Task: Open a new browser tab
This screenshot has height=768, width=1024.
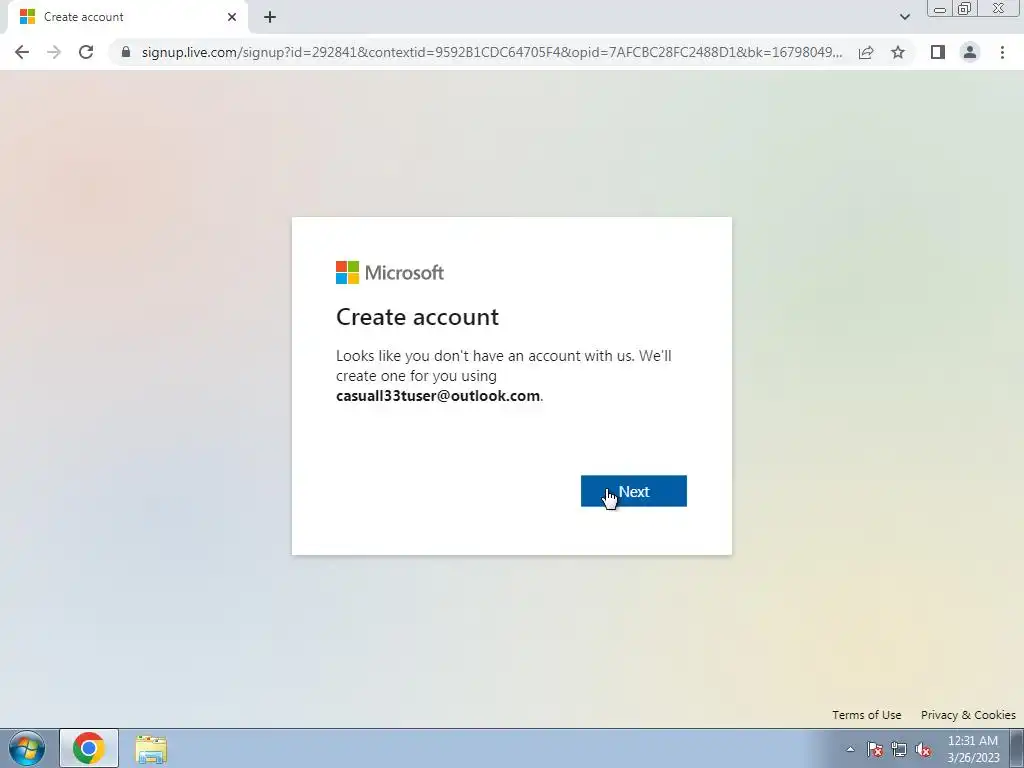Action: 270,17
